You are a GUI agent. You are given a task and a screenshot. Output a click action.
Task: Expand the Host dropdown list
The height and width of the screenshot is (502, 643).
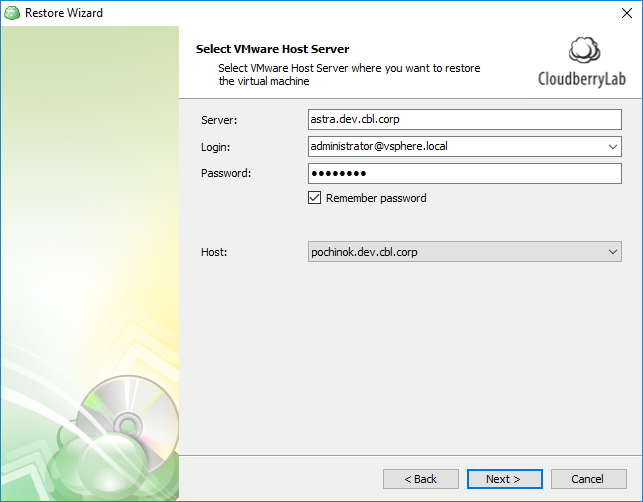point(613,251)
